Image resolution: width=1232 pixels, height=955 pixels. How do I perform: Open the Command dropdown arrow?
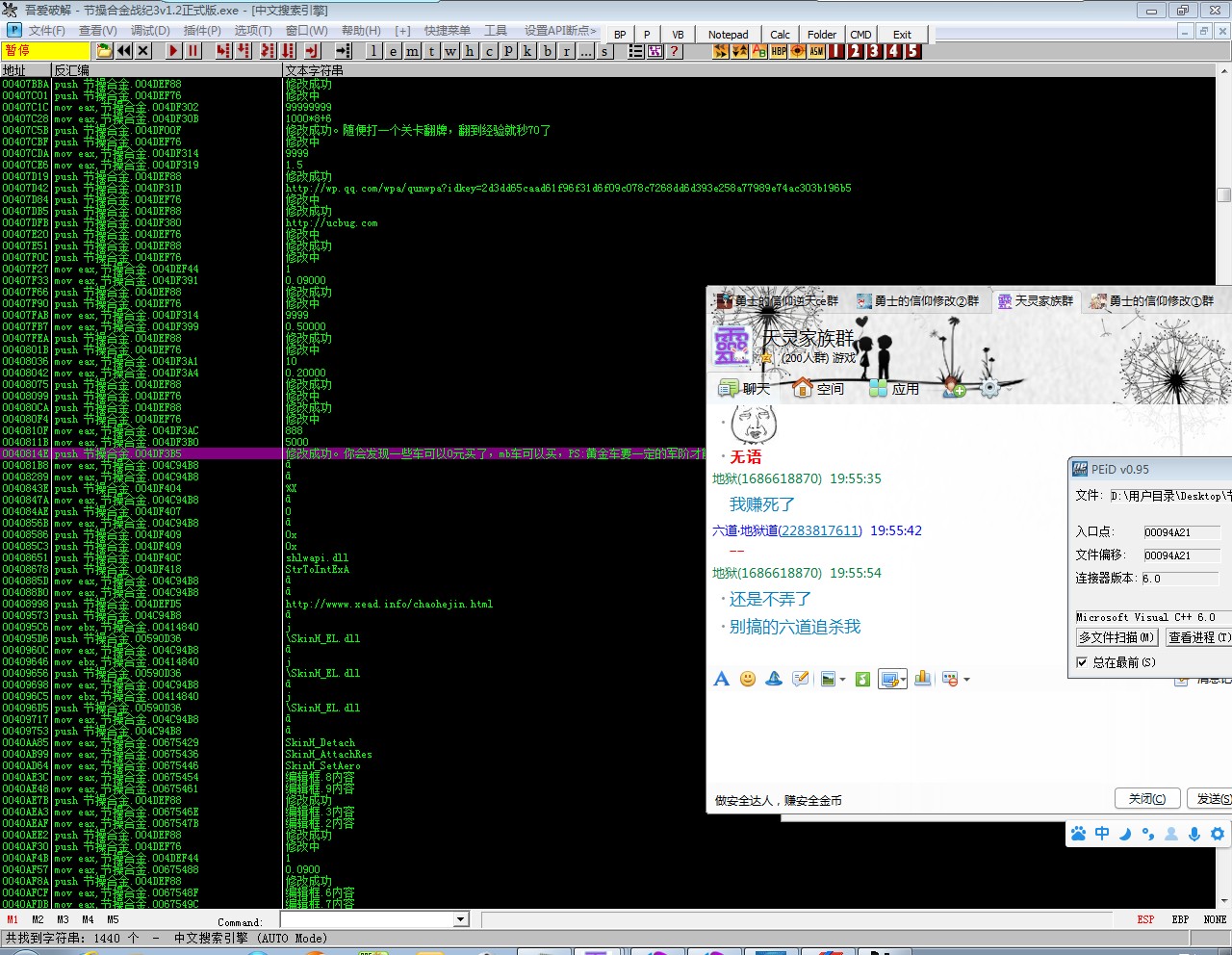click(460, 919)
